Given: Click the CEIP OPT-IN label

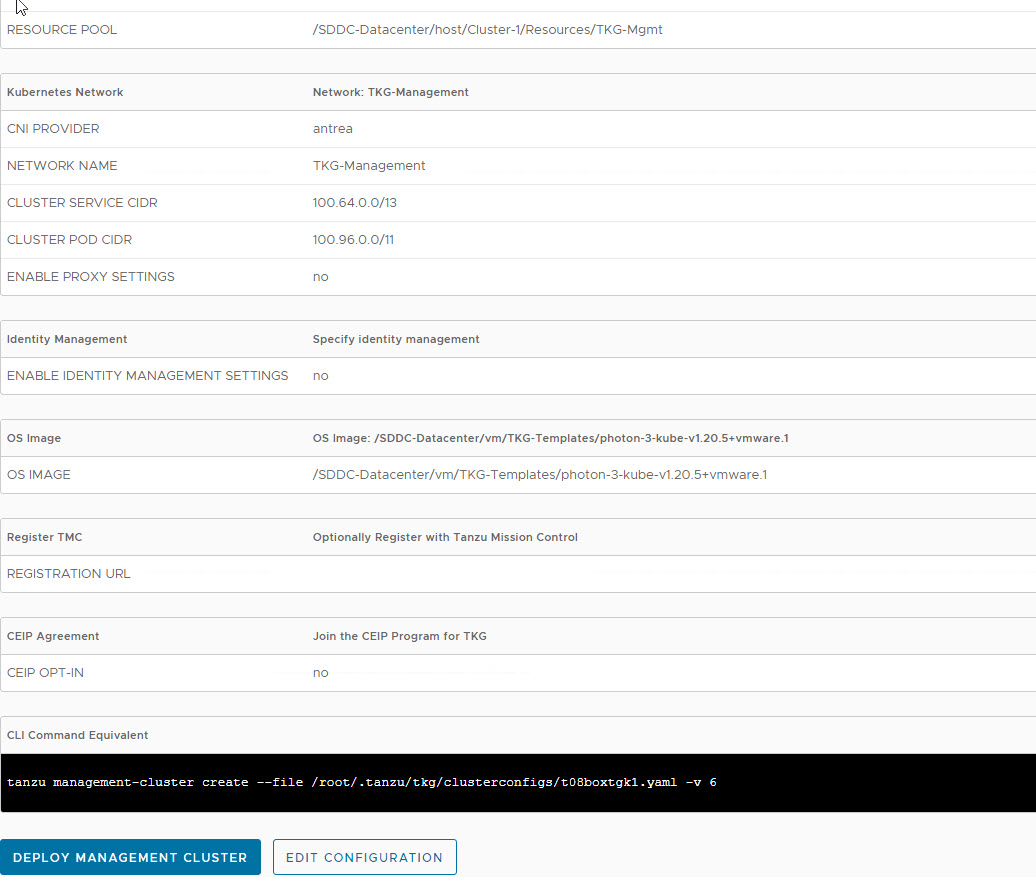Looking at the screenshot, I should [x=45, y=673].
